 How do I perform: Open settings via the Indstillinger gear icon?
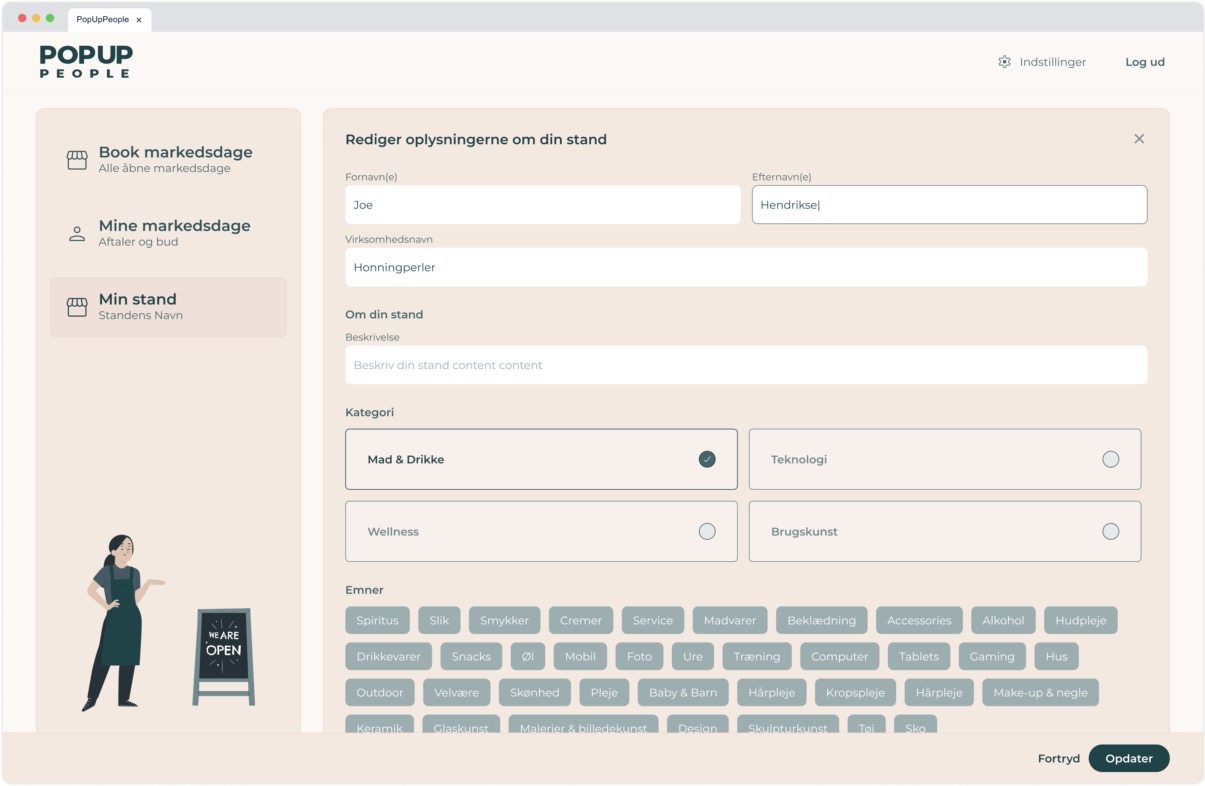point(1004,61)
